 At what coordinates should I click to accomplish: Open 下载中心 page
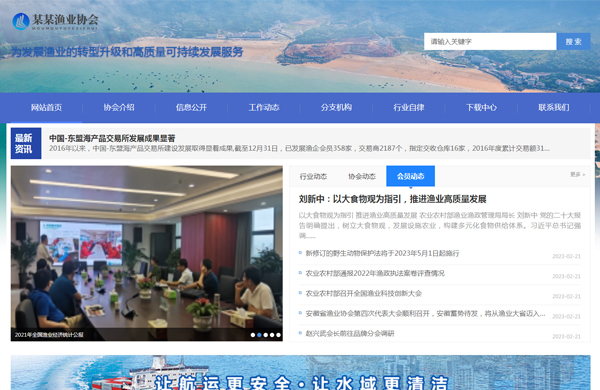click(x=481, y=108)
